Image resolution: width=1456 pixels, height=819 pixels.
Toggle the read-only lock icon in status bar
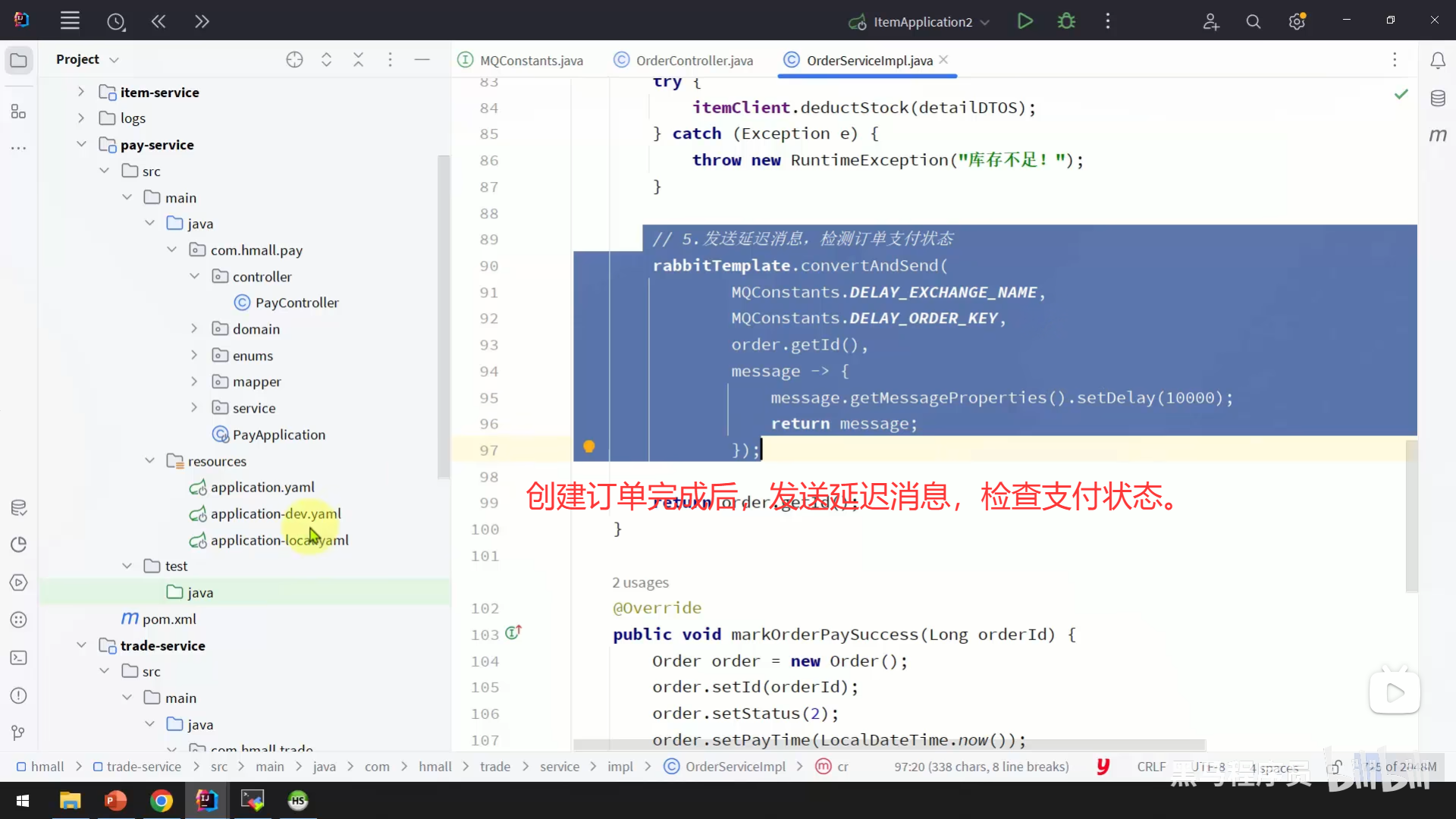click(1334, 767)
